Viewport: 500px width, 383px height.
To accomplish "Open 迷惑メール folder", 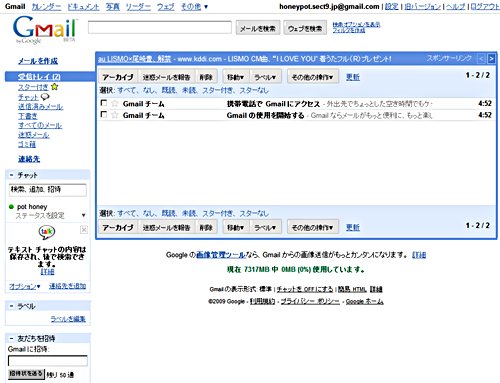I will click(x=34, y=135).
